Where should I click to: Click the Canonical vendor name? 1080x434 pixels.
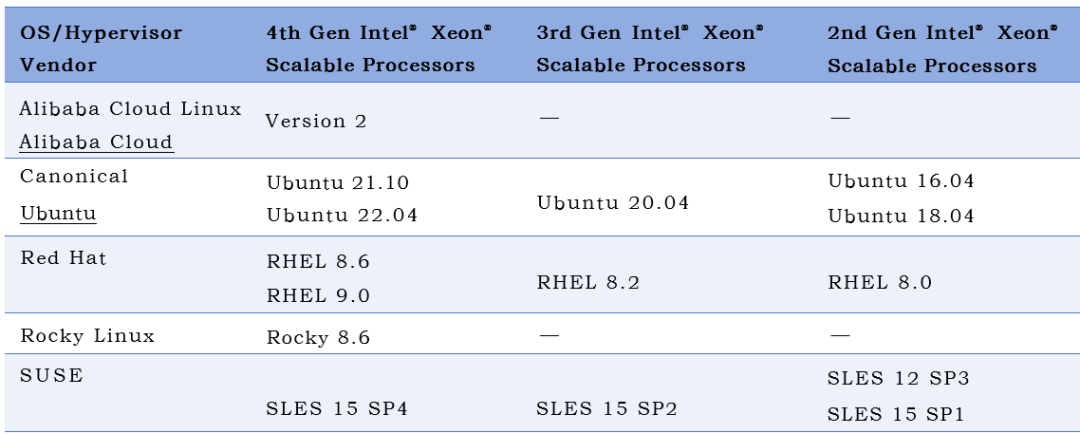(74, 176)
